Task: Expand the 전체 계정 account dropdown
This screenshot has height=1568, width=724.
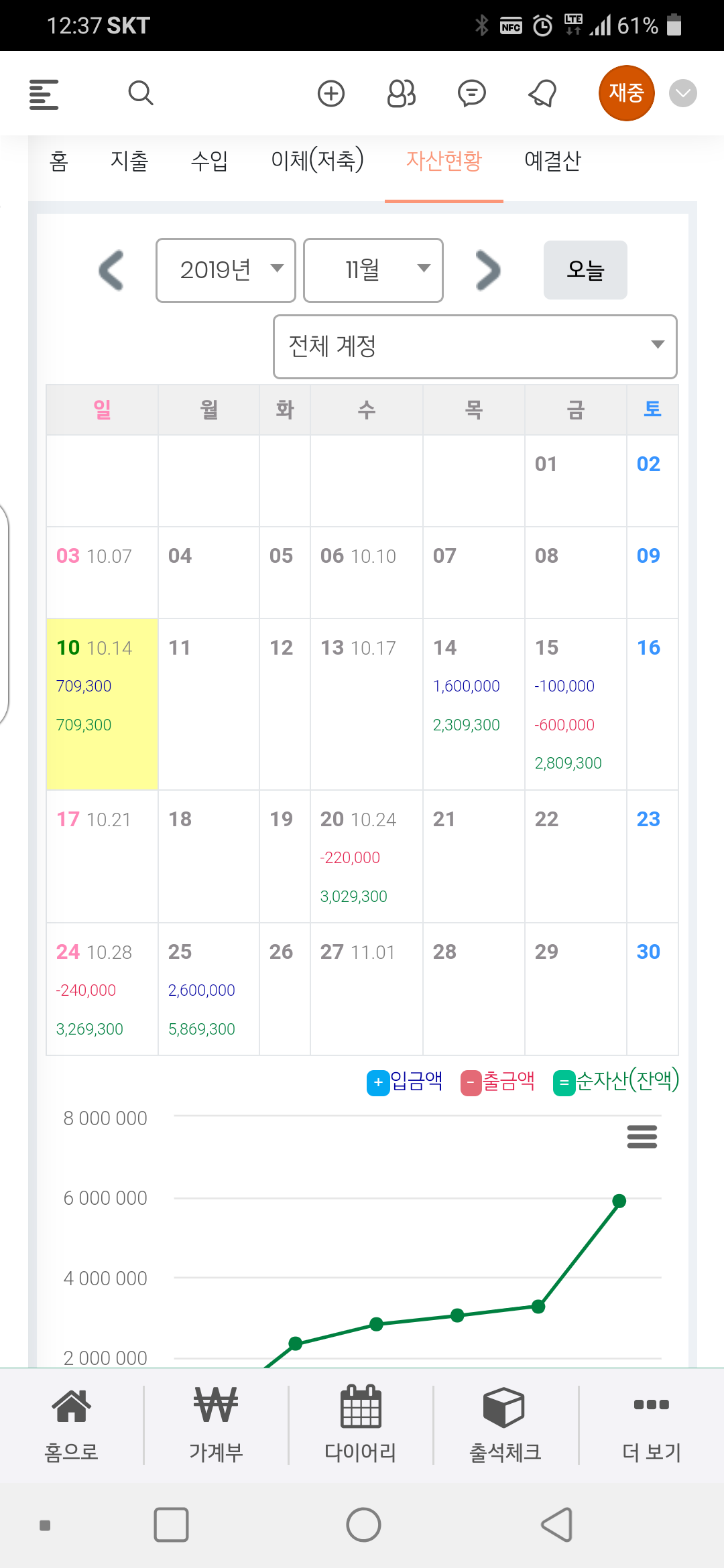Action: click(x=475, y=346)
